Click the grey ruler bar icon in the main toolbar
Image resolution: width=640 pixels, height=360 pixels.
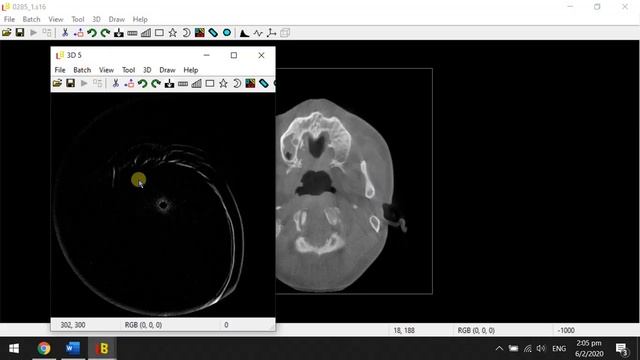click(x=132, y=33)
